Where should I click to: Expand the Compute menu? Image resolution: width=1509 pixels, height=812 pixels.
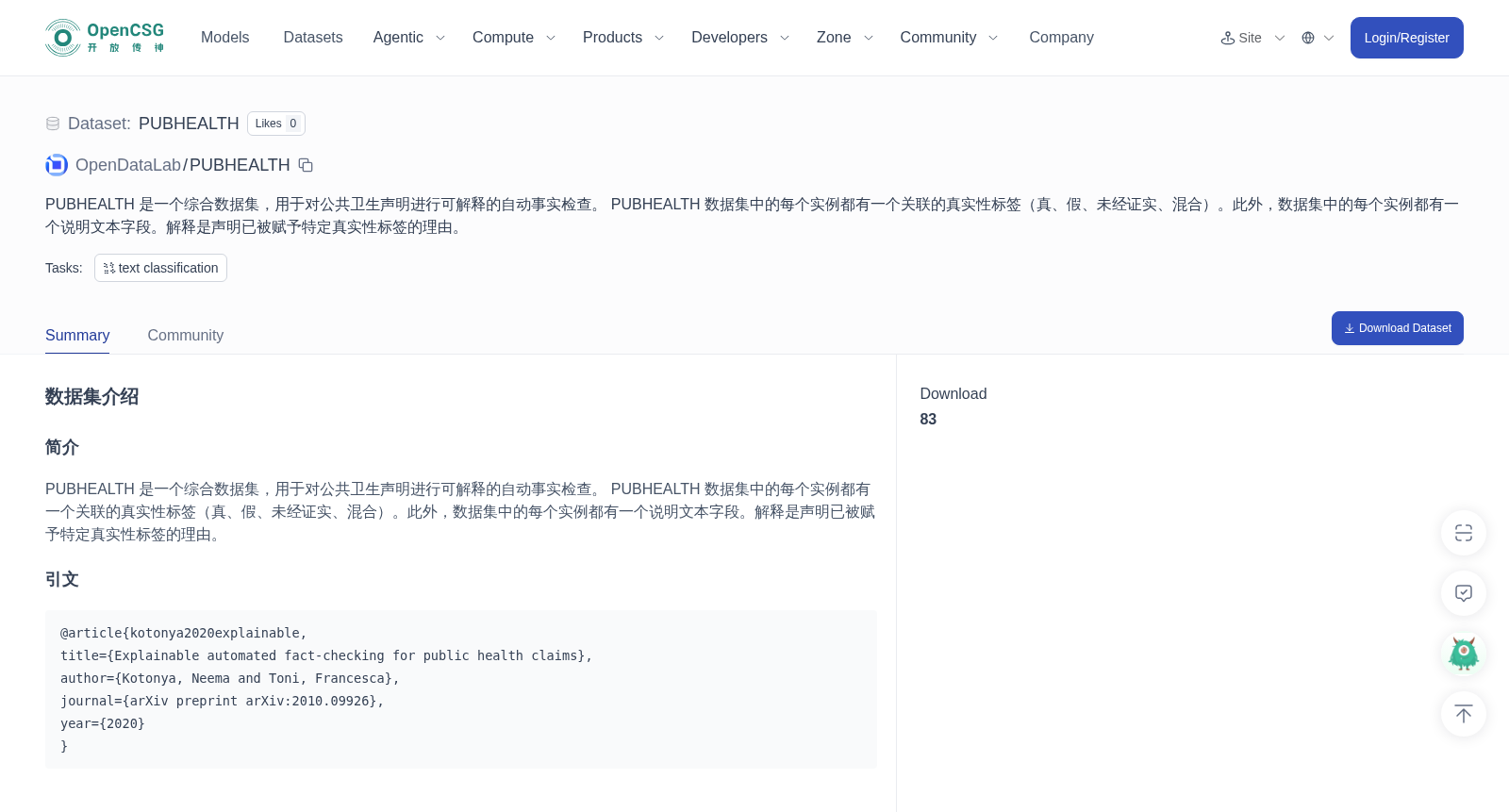(514, 38)
